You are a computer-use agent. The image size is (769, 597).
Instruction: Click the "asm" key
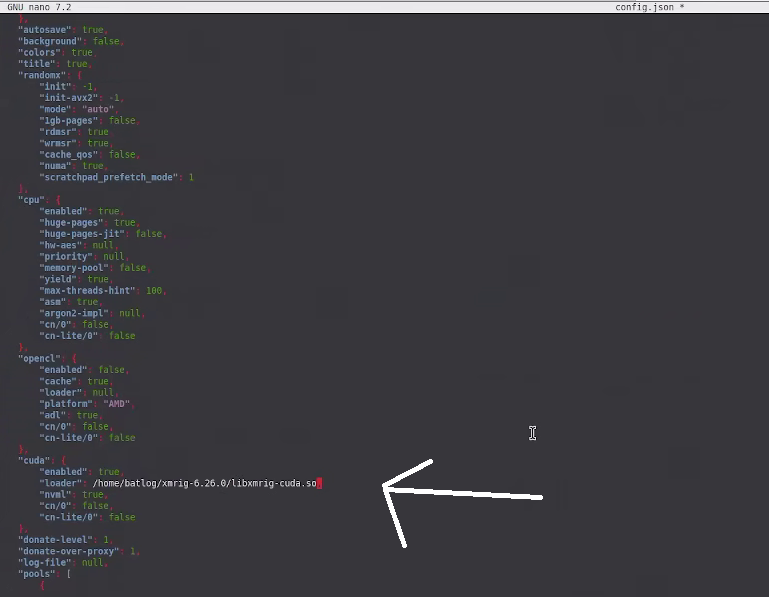pos(53,302)
